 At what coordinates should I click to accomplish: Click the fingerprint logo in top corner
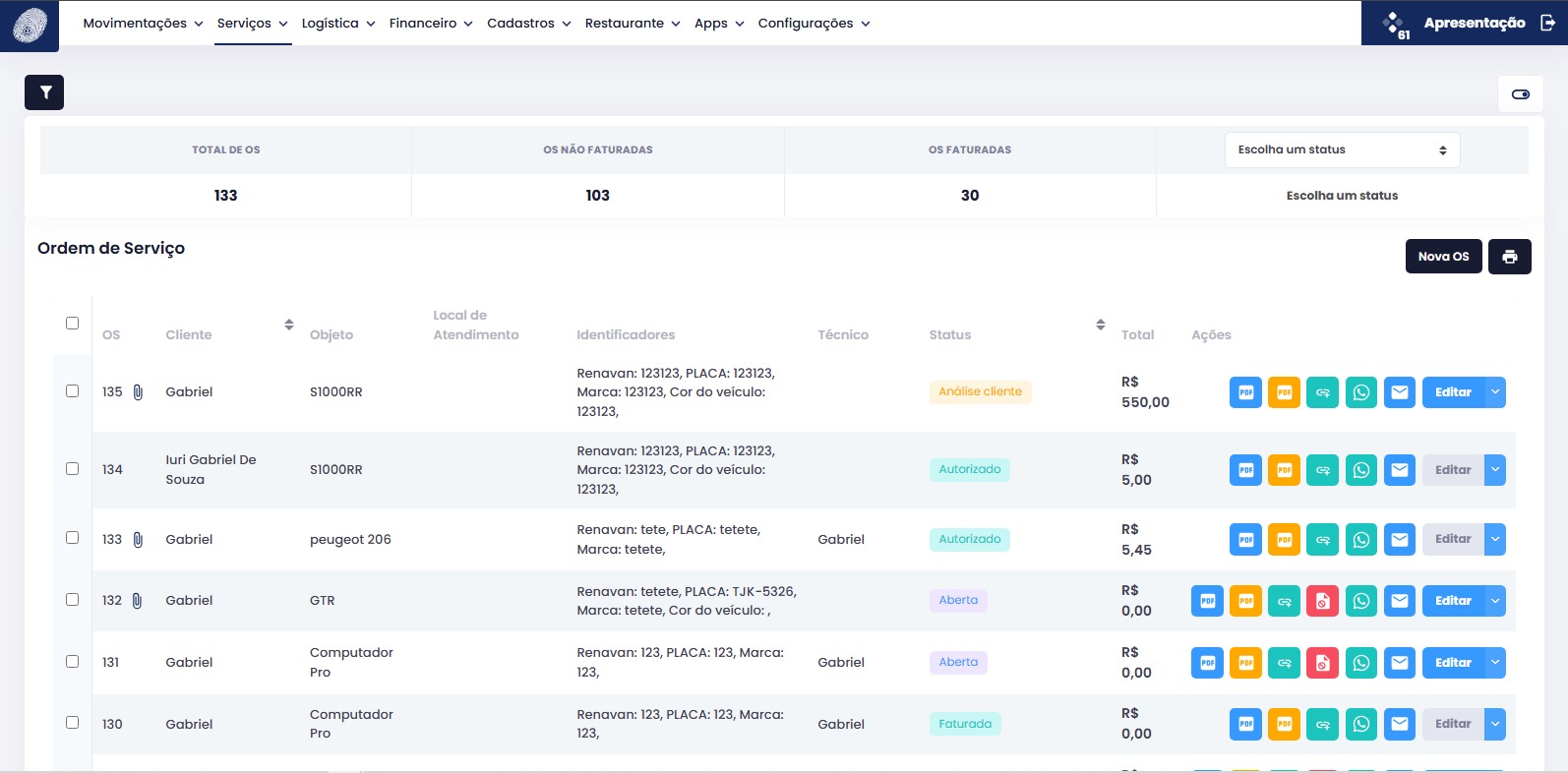[30, 26]
